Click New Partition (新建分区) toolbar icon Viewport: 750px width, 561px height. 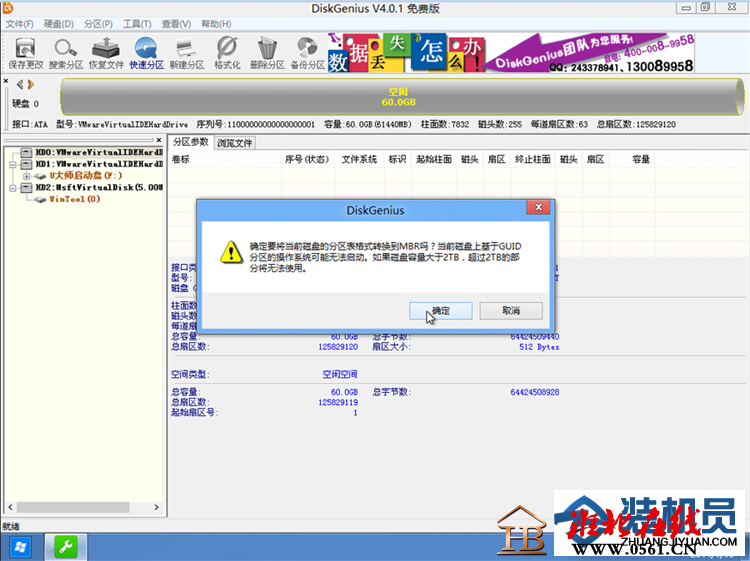(187, 53)
